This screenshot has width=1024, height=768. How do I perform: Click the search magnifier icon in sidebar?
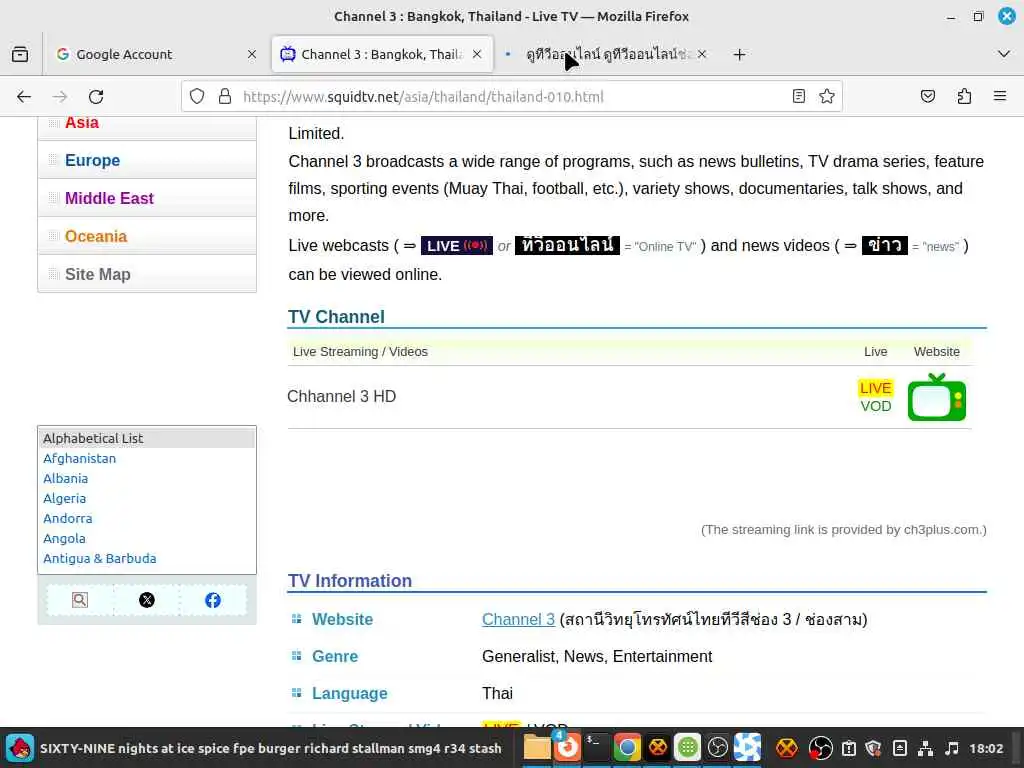click(80, 600)
